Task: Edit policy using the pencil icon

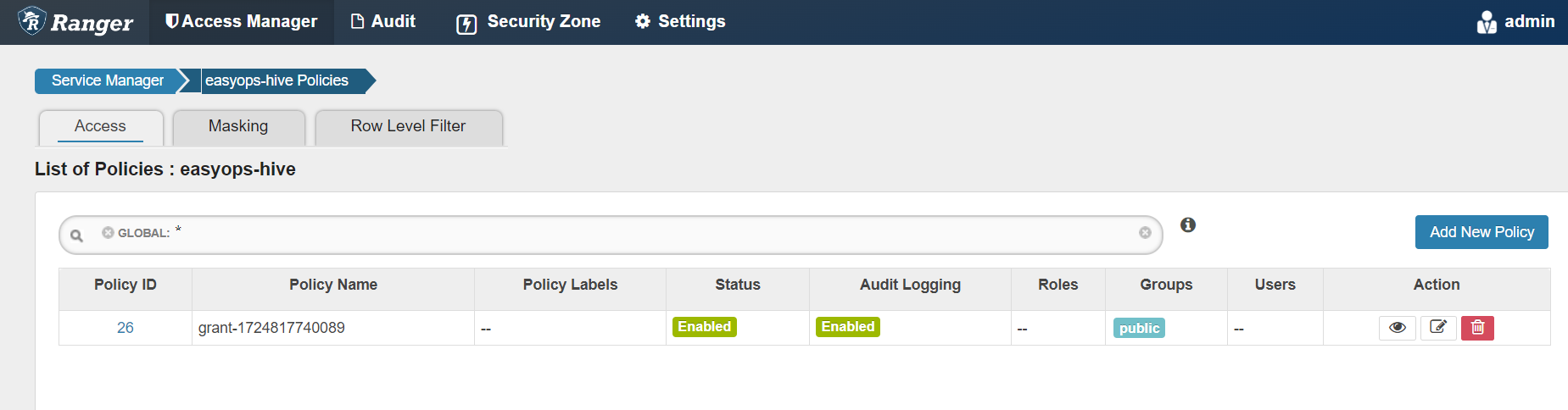Action: (1438, 328)
